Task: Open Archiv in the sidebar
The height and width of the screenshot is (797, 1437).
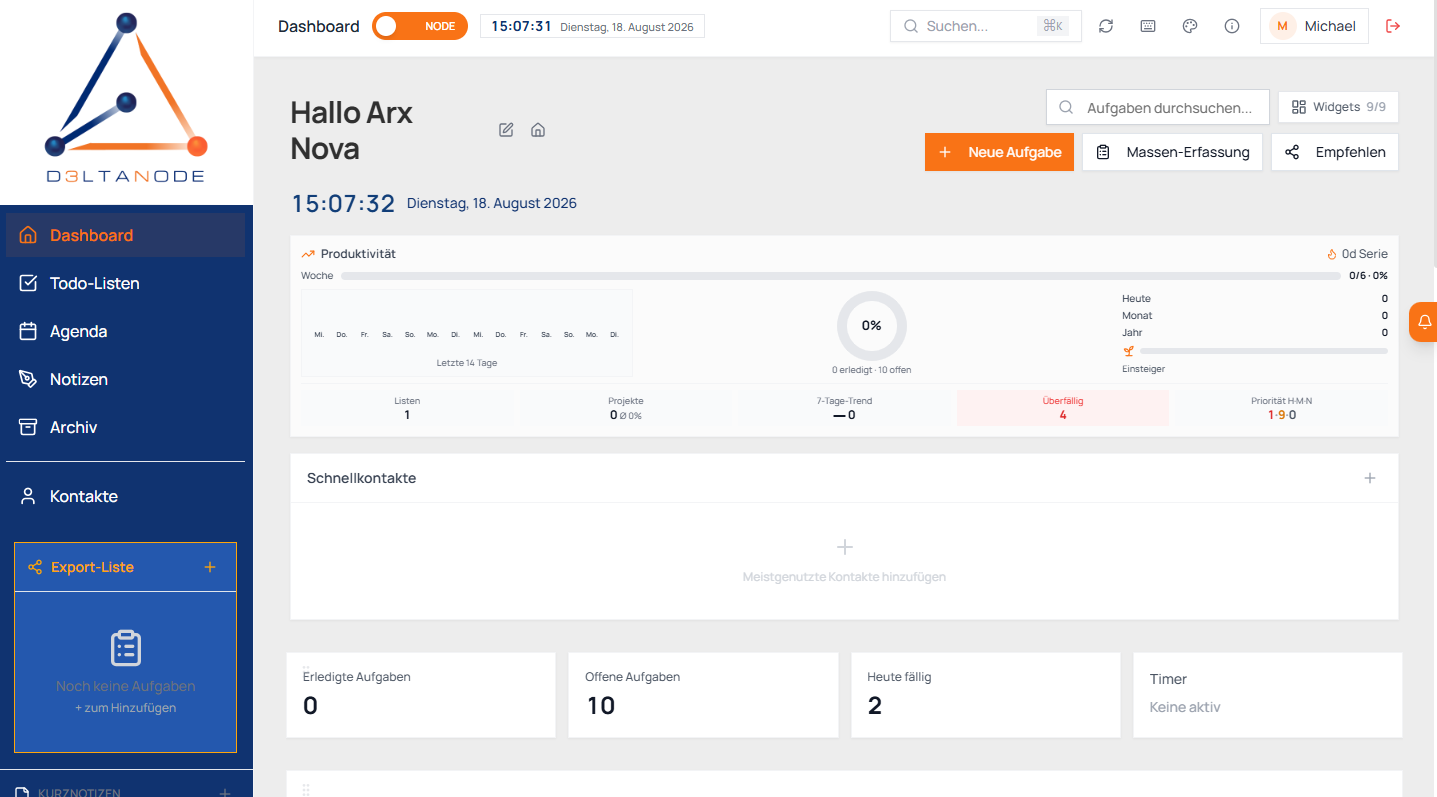Action: (x=126, y=427)
